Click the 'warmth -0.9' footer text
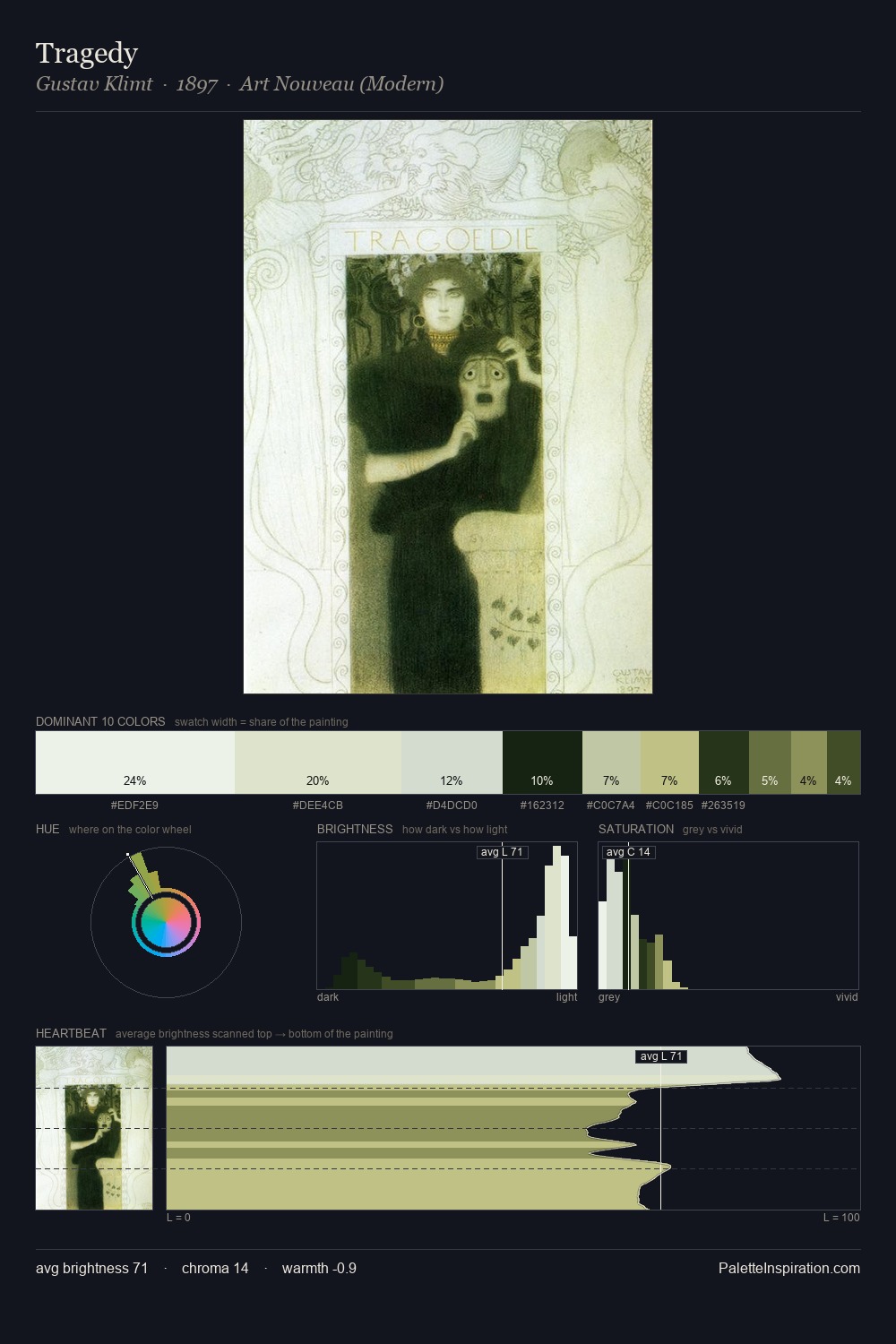The image size is (896, 1344). click(x=319, y=1268)
